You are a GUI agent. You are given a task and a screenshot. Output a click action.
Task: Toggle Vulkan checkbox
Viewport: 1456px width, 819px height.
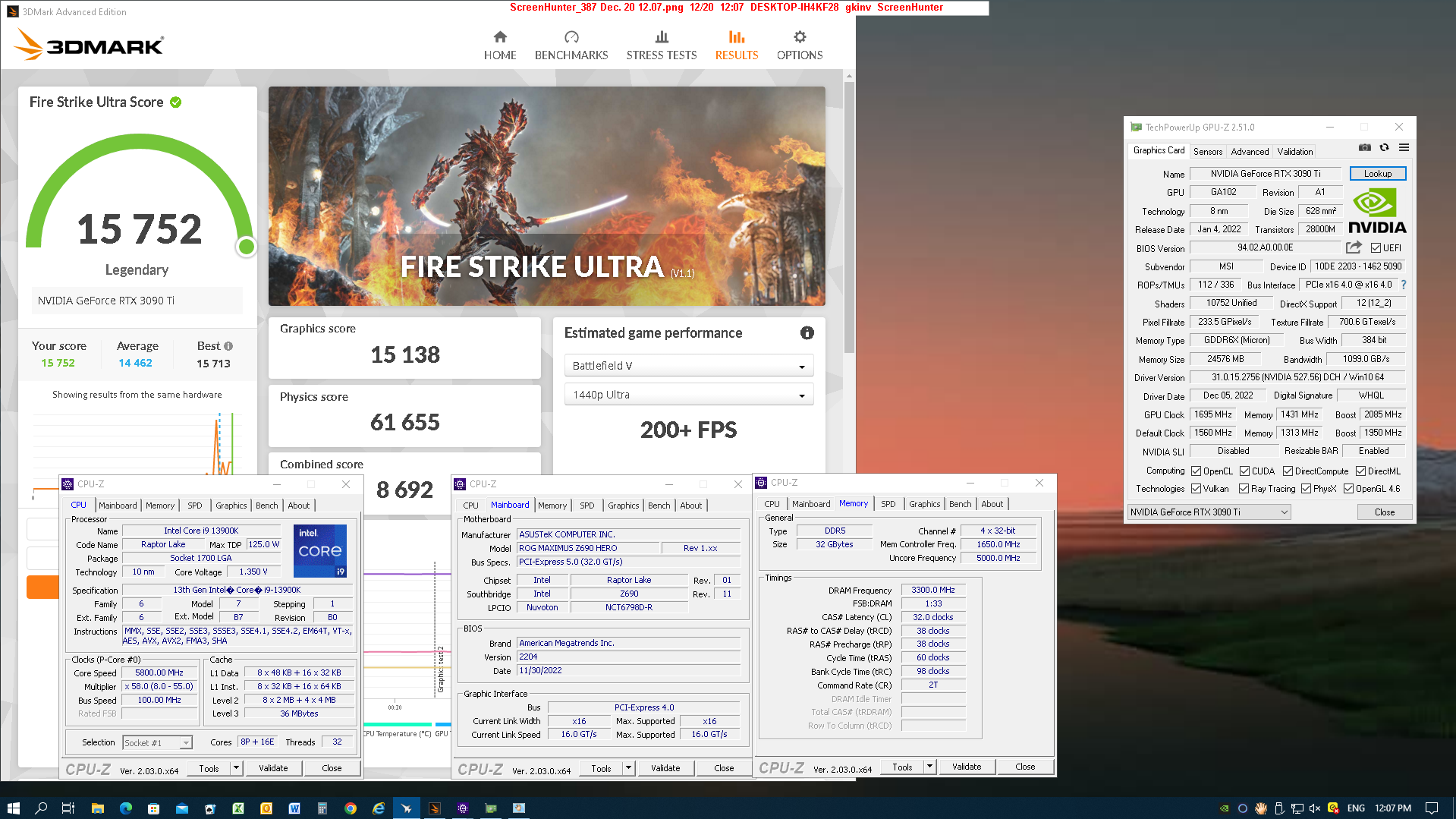(1196, 489)
